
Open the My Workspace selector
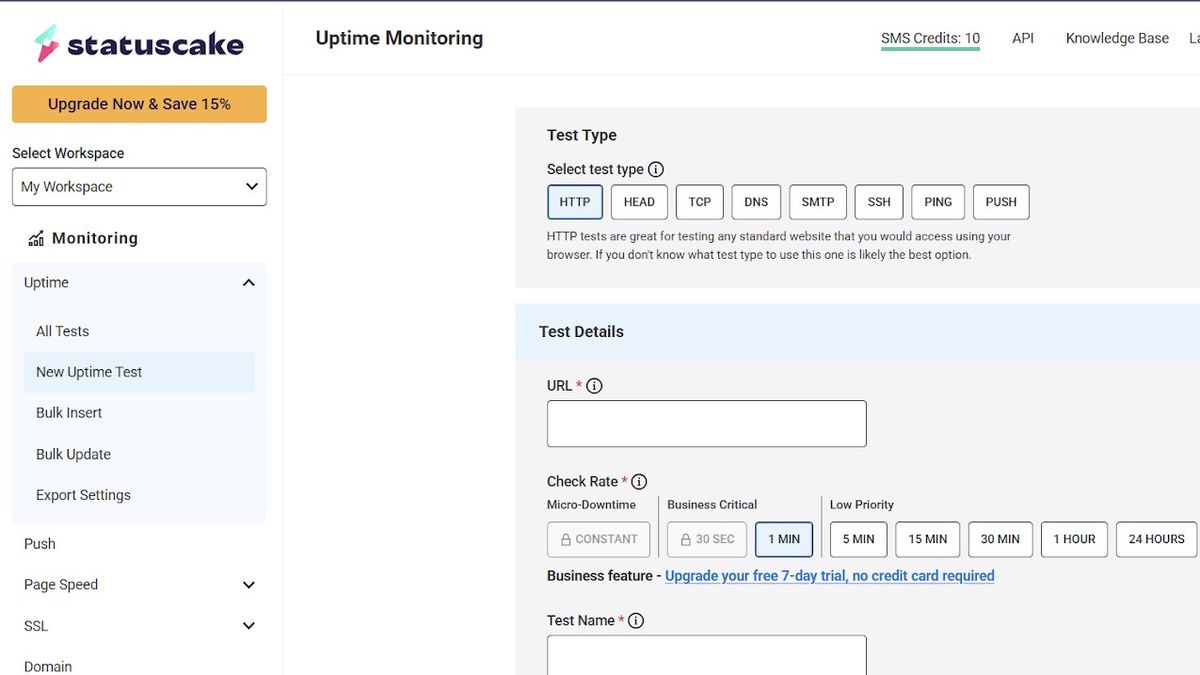click(139, 186)
